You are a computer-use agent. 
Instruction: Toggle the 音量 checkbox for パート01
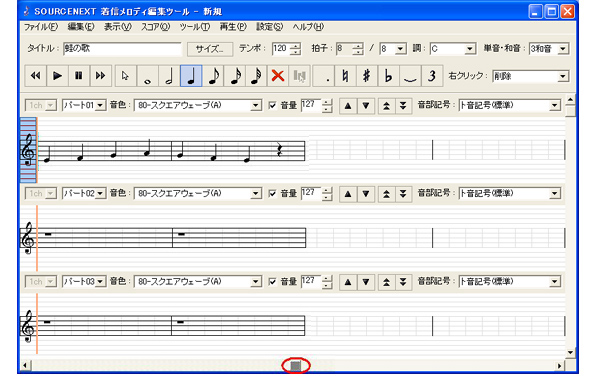(x=272, y=105)
